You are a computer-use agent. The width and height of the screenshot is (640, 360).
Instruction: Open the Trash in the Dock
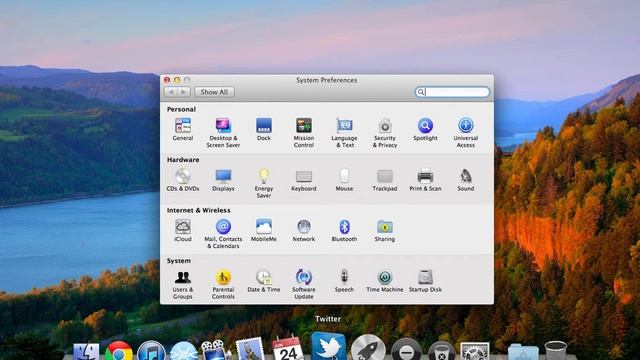coord(556,351)
